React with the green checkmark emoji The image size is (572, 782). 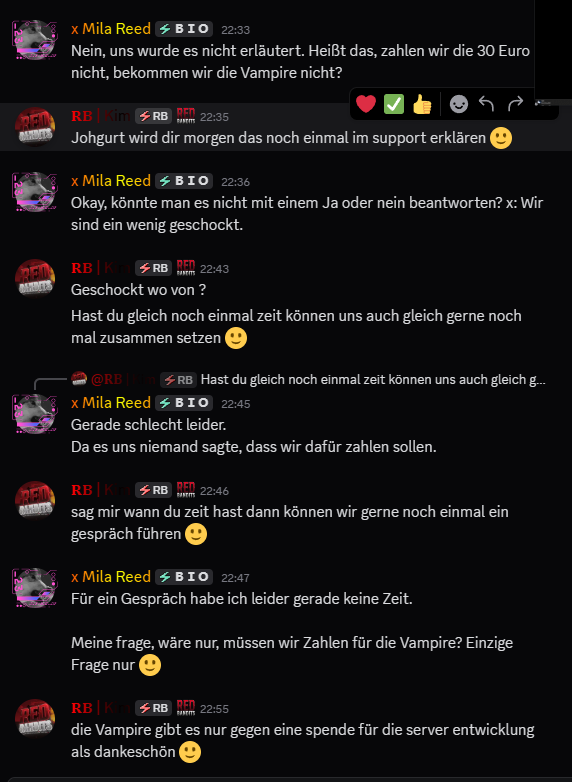(x=394, y=104)
